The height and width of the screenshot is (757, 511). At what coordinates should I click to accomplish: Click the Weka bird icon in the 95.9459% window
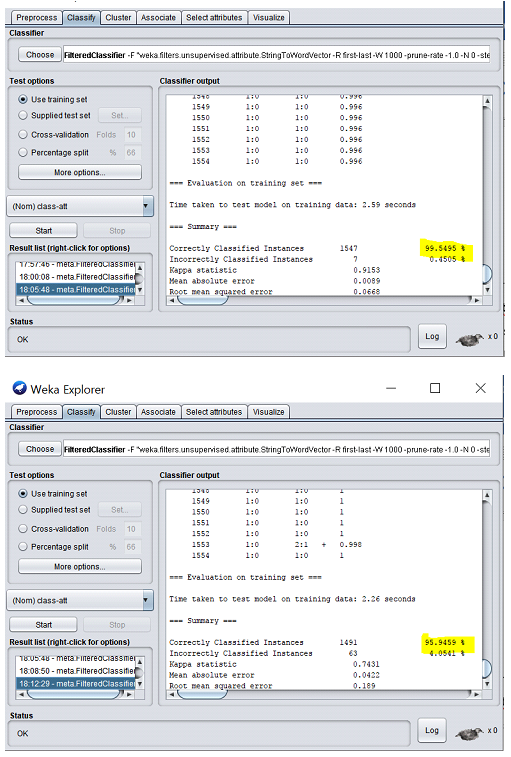click(469, 734)
